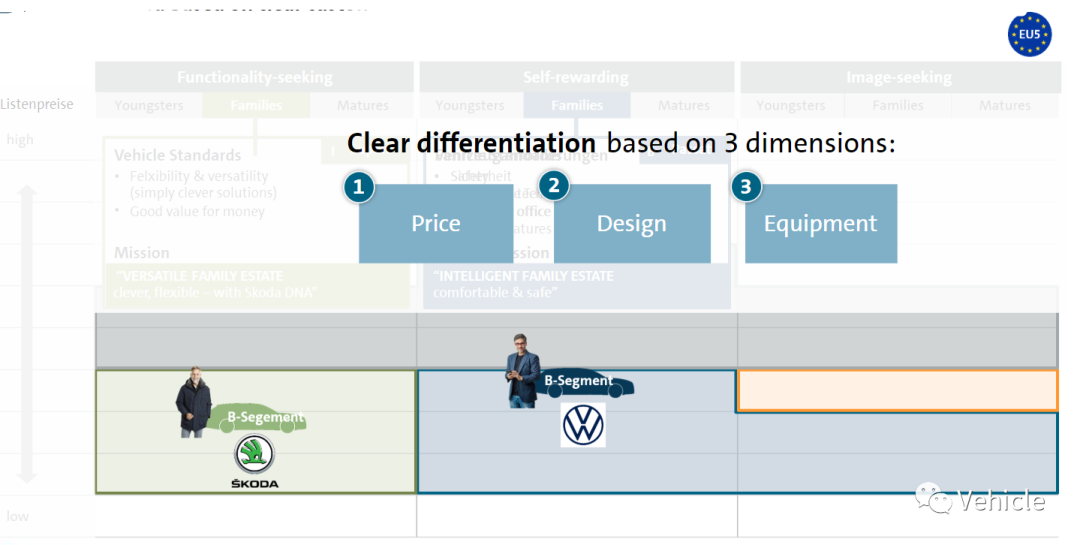
Task: Click "Felxibility & versatility" bullet
Action: coord(198,176)
